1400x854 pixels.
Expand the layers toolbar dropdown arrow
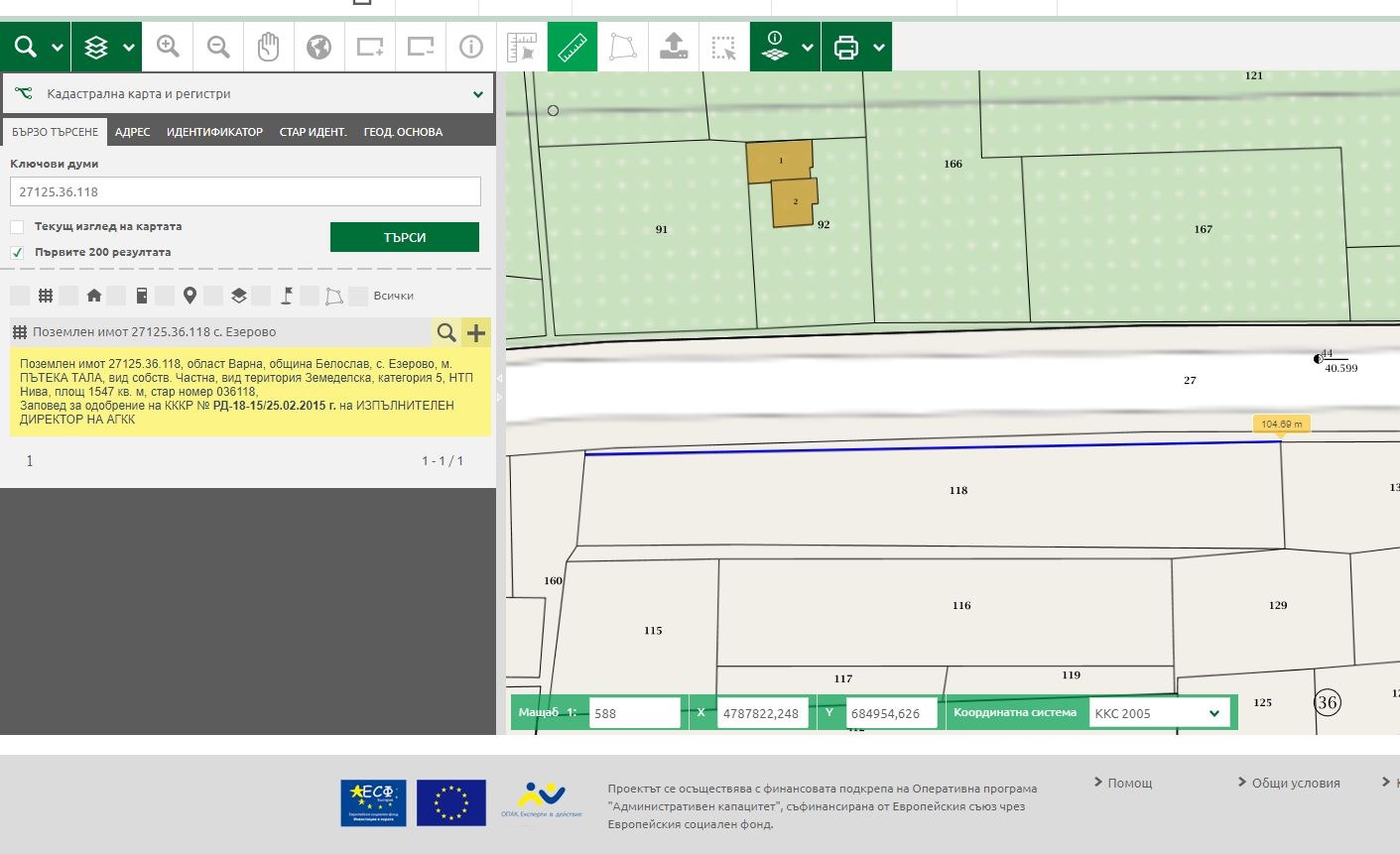[x=128, y=46]
